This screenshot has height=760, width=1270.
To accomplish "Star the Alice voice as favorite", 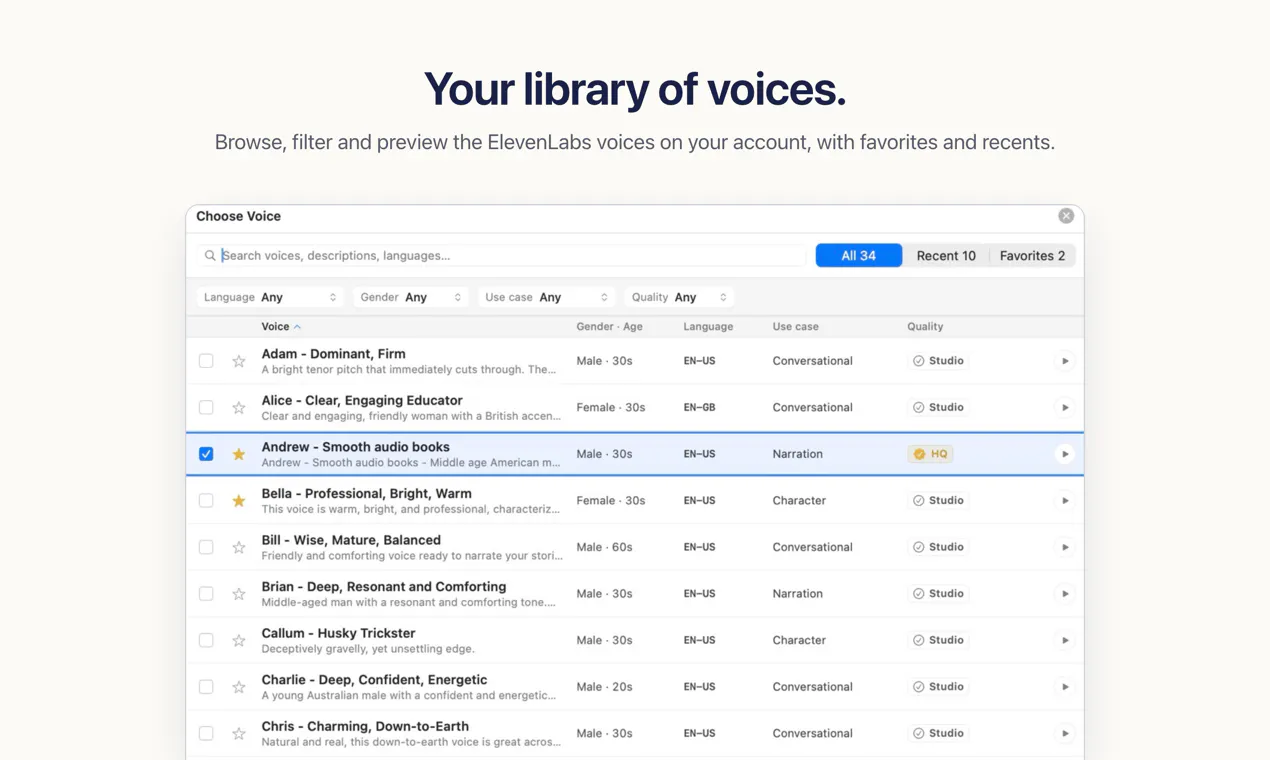I will (239, 408).
